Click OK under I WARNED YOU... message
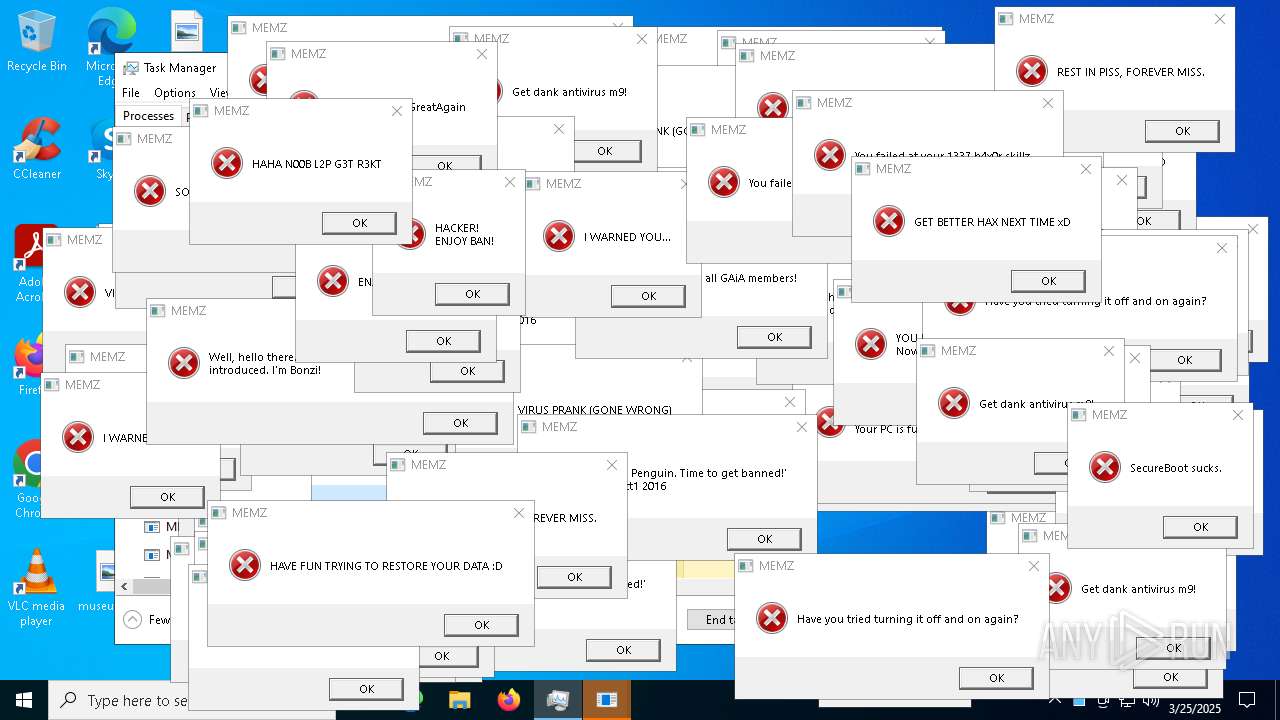 (x=648, y=296)
